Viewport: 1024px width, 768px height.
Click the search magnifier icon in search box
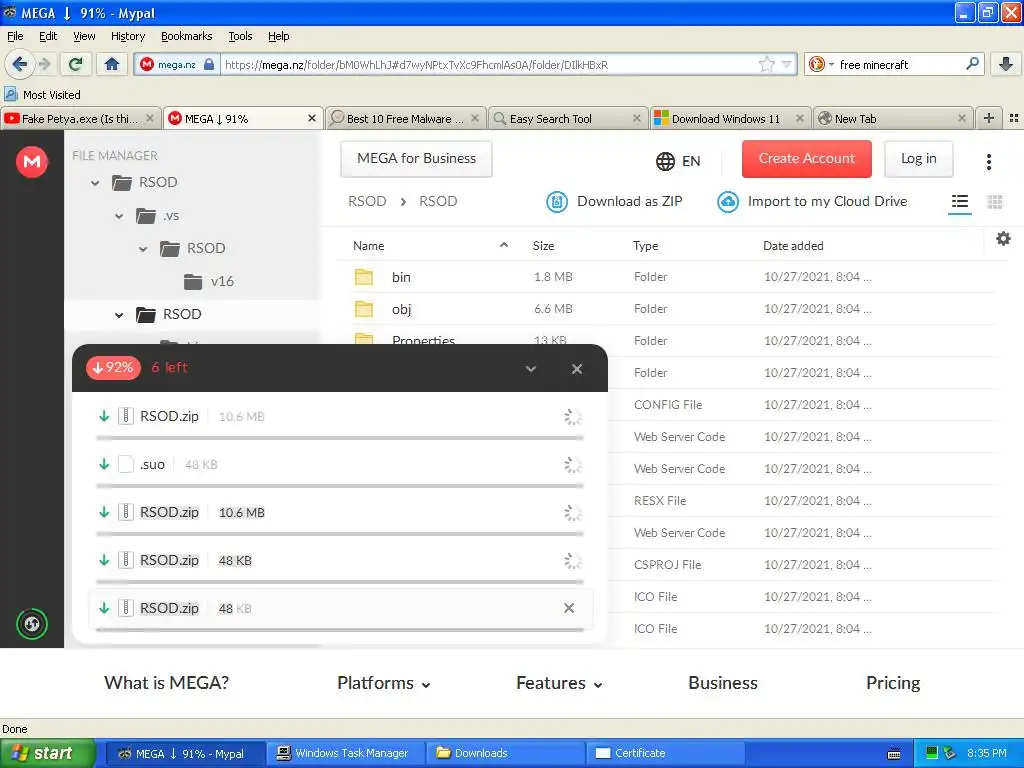(x=972, y=64)
